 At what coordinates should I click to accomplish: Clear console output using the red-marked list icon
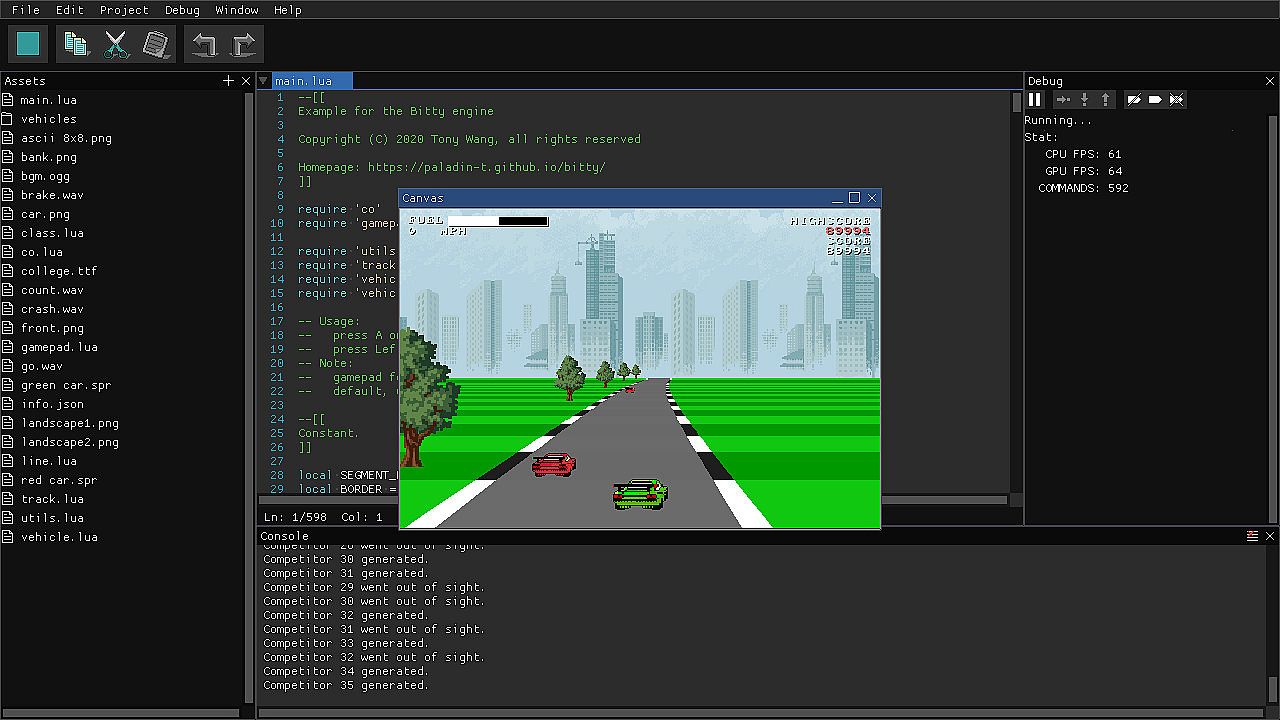tap(1252, 536)
